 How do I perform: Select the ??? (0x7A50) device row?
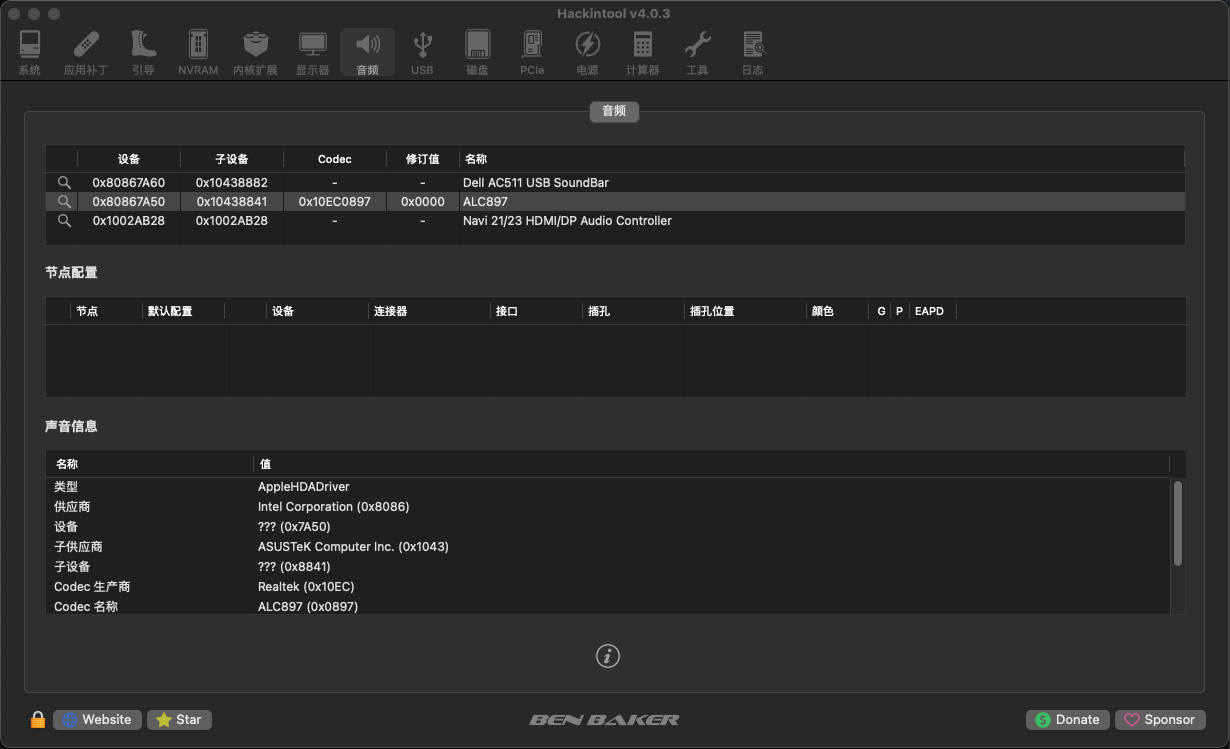[x=608, y=527]
